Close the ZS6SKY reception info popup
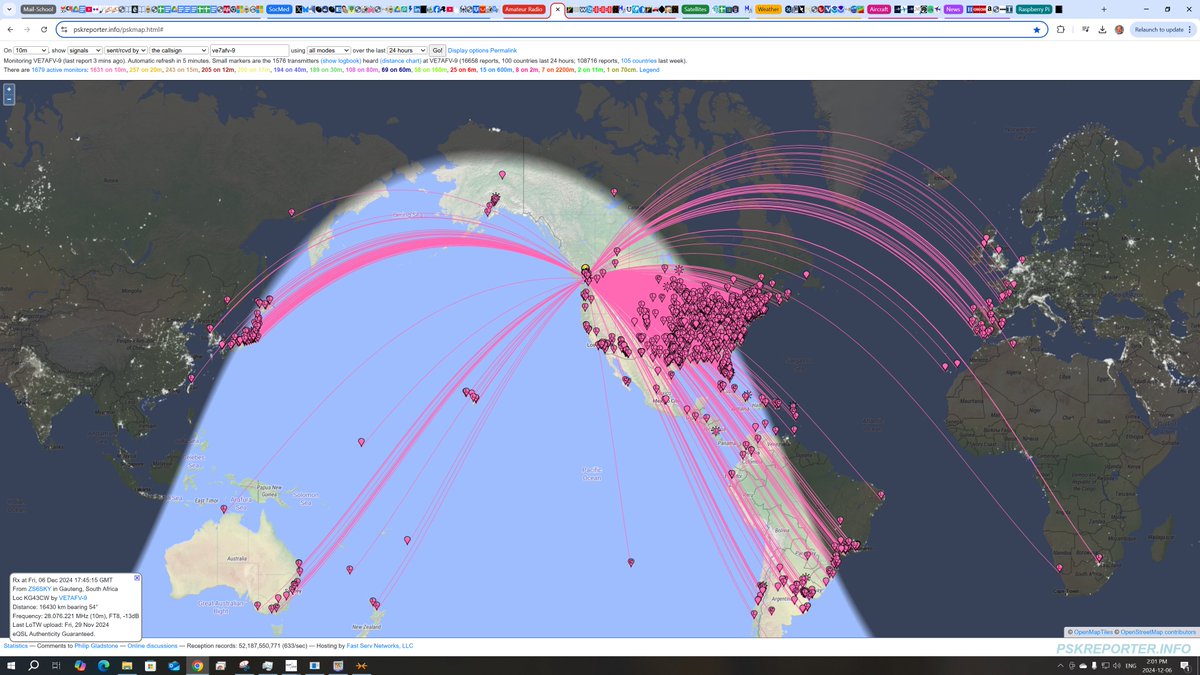This screenshot has height=675, width=1200. (x=137, y=578)
